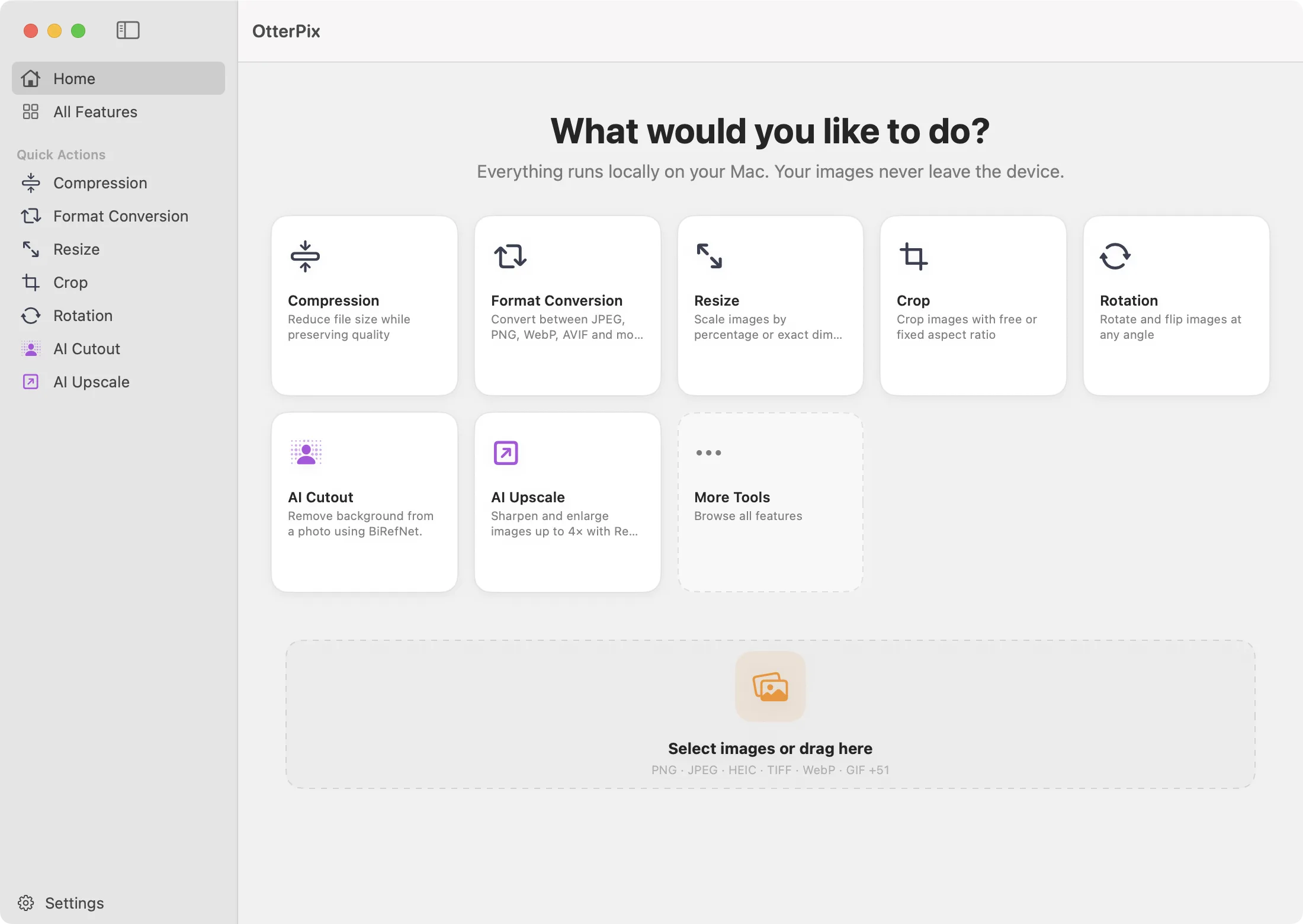Click the More Tools ellipsis icon
Viewport: 1303px width, 924px height.
(708, 453)
